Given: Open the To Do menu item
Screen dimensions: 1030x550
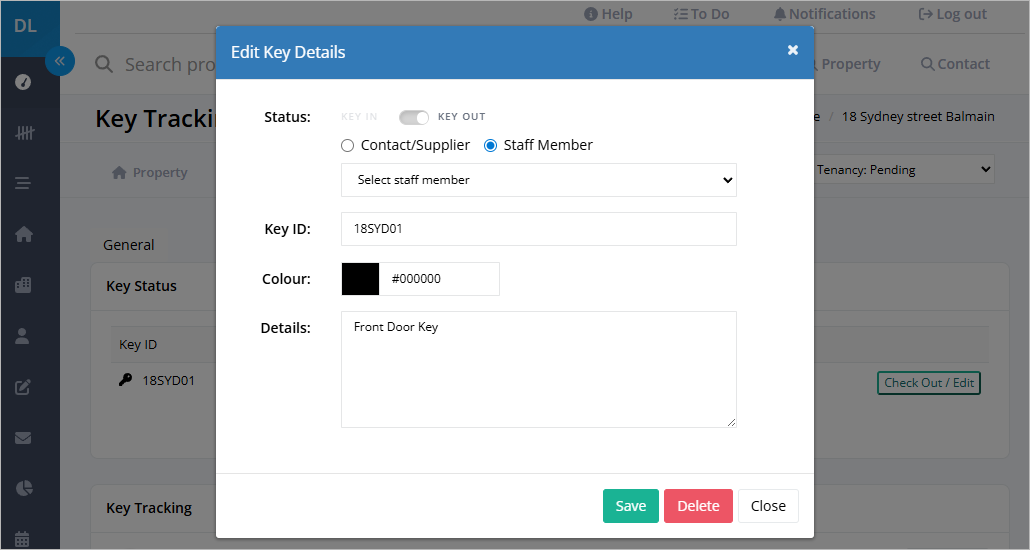Looking at the screenshot, I should click(x=702, y=14).
